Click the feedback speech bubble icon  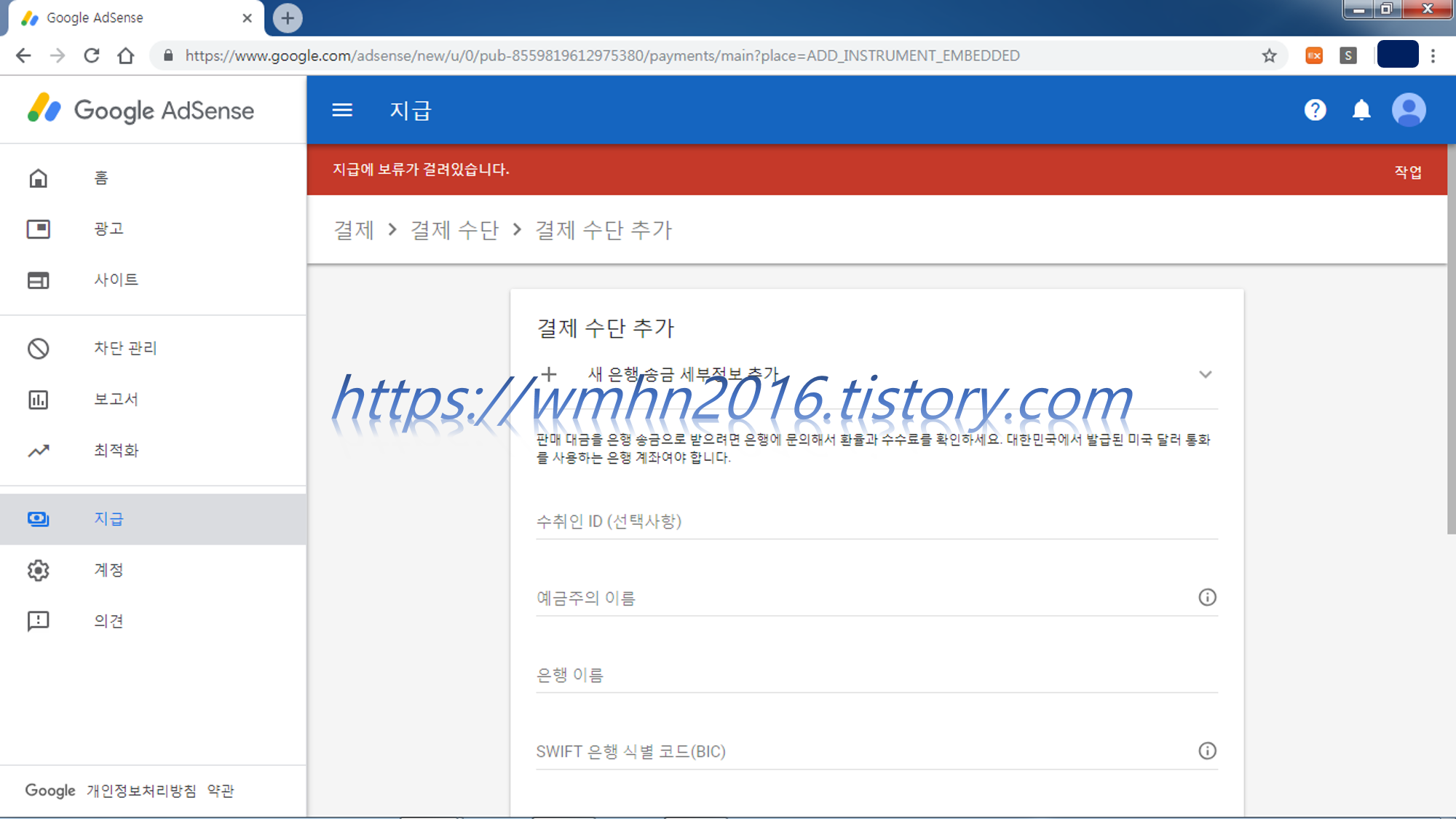pyautogui.click(x=38, y=621)
